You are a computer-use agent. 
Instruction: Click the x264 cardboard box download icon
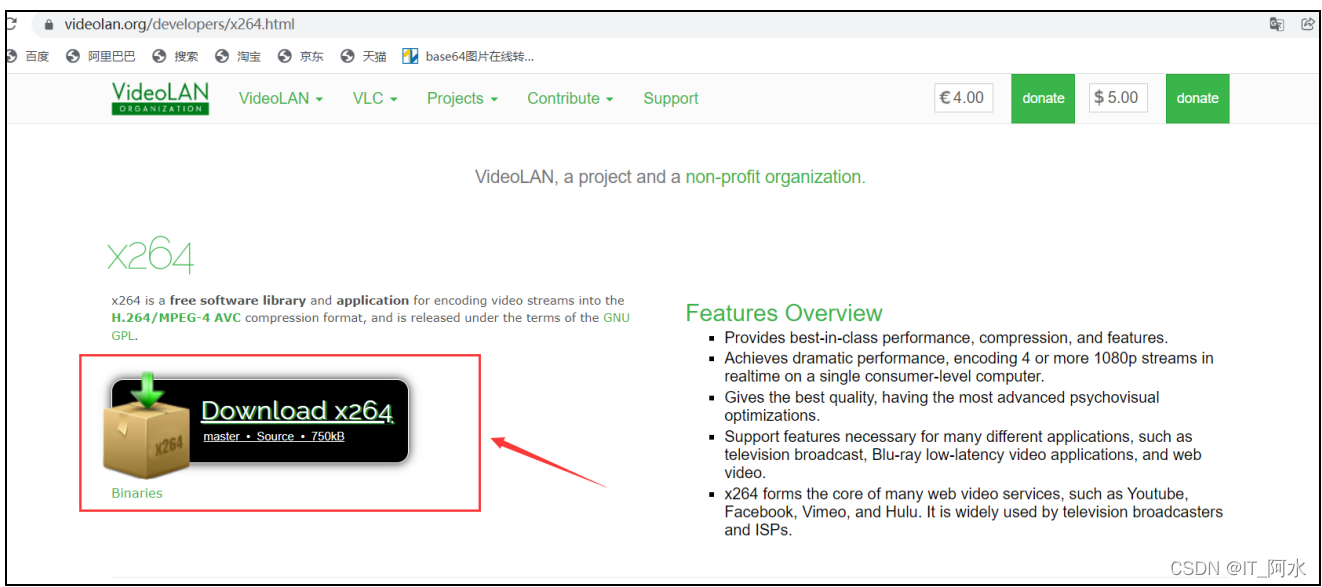[147, 427]
